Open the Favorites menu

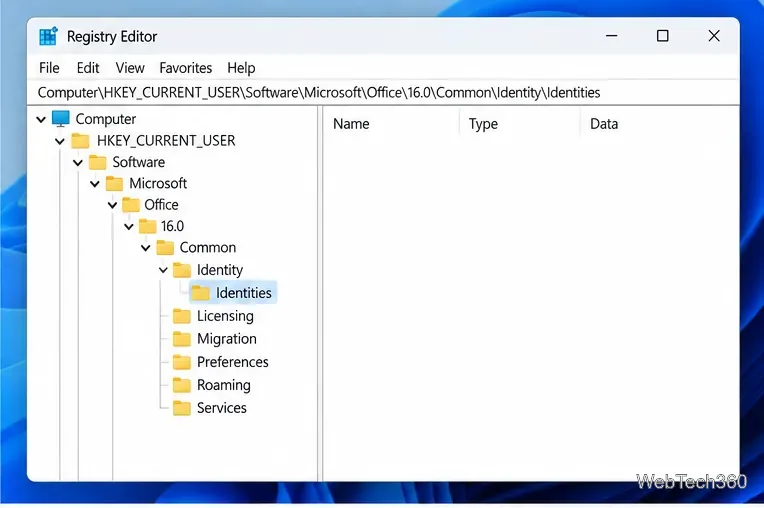[x=186, y=68]
